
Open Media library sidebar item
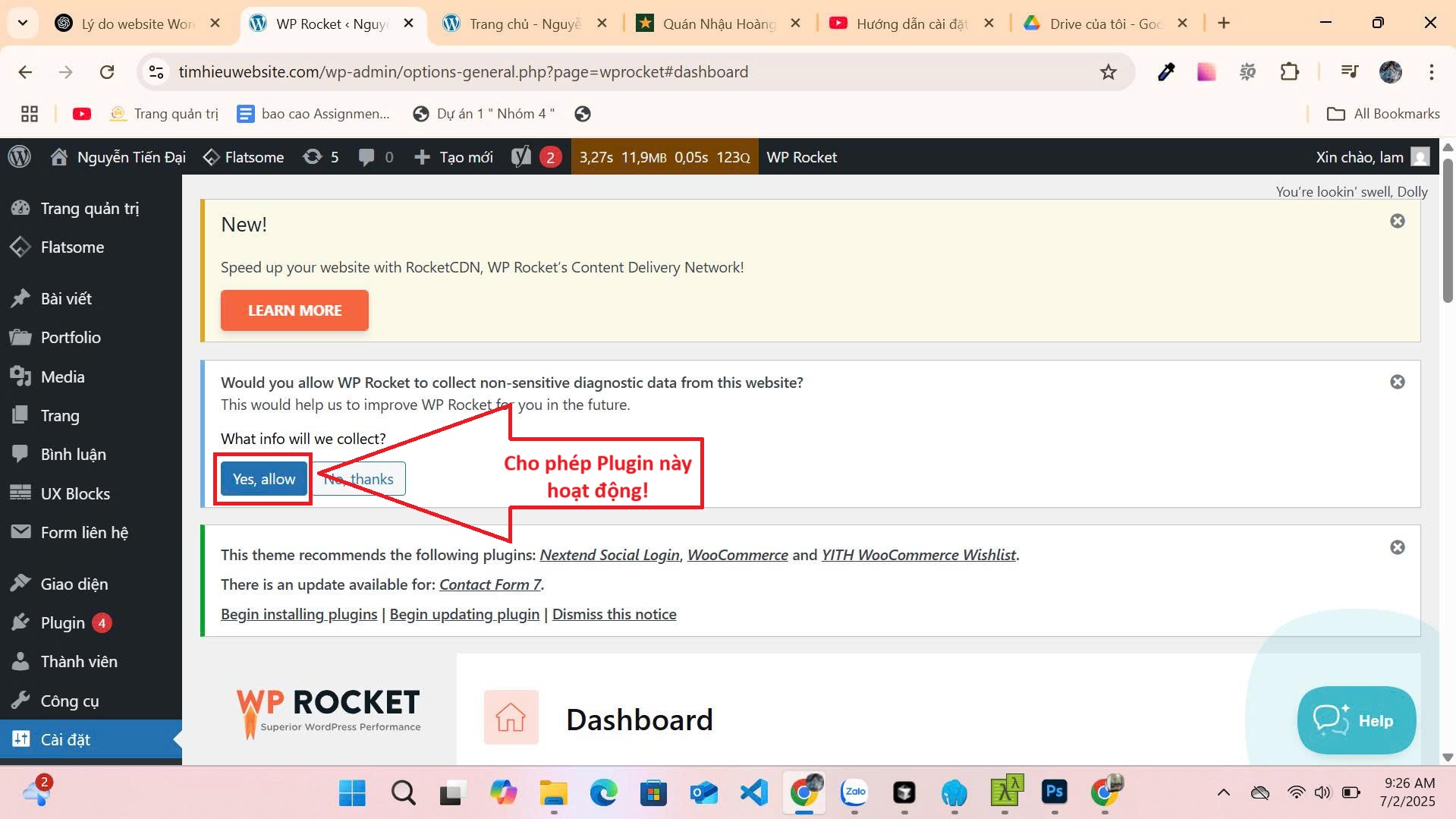(90, 376)
